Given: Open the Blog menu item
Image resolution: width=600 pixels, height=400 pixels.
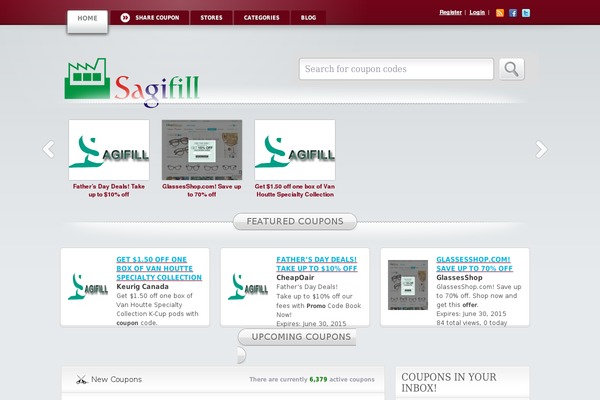Looking at the screenshot, I should (308, 18).
